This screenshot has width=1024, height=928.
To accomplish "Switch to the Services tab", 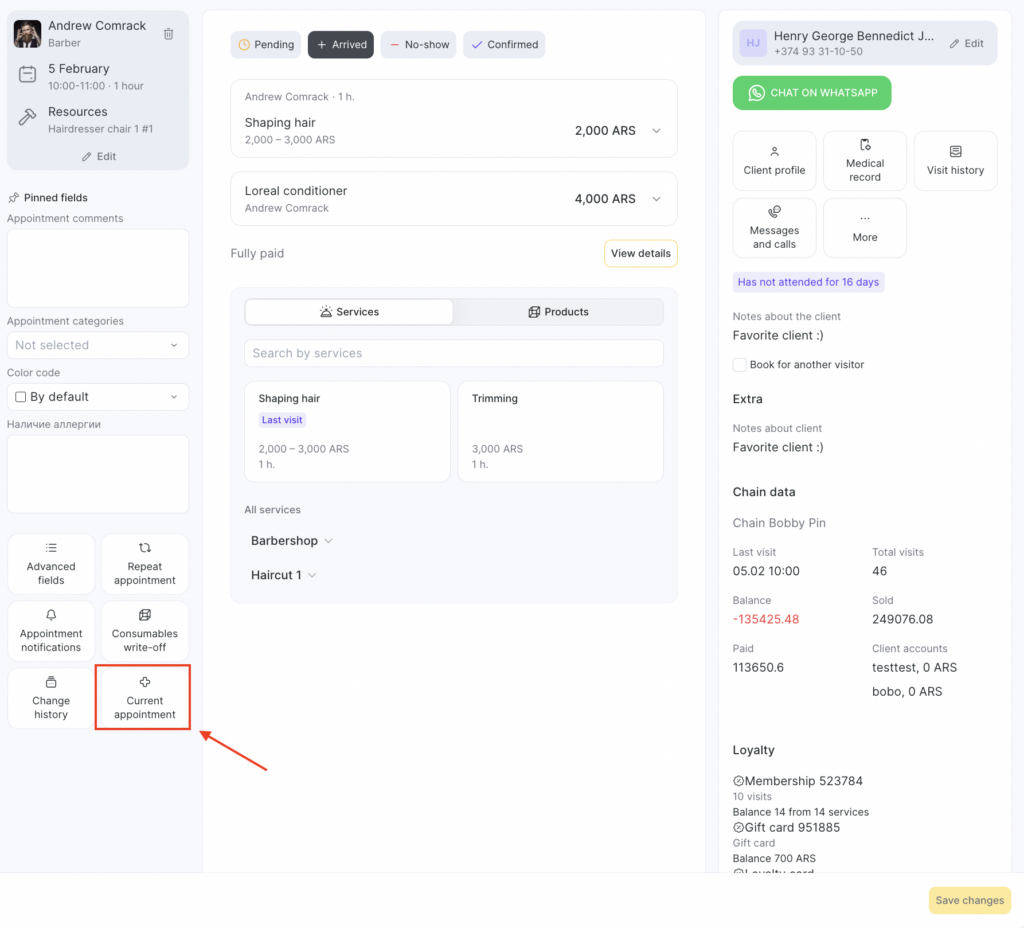I will coord(349,312).
